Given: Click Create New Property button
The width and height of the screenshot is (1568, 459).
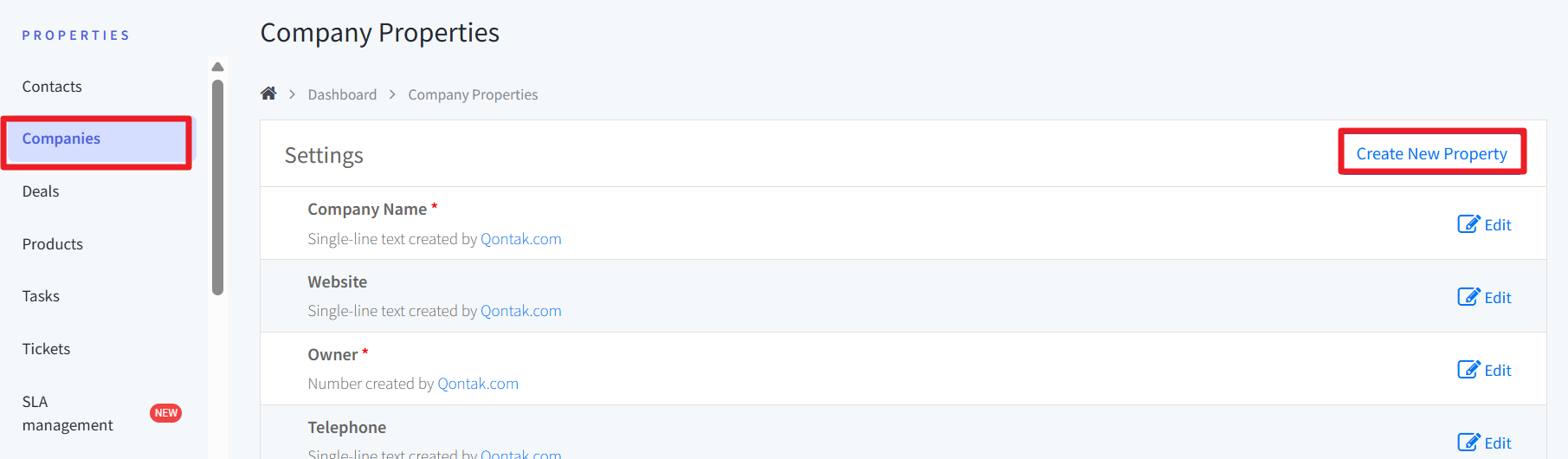Looking at the screenshot, I should point(1431,153).
